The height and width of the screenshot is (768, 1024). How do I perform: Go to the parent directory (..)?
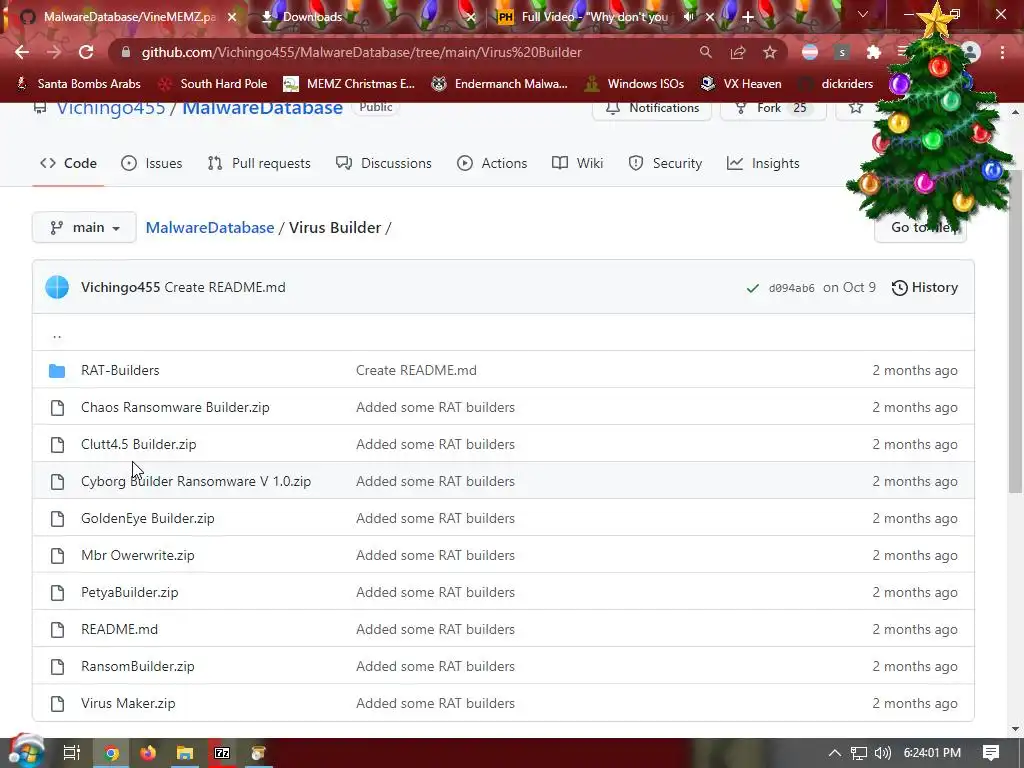tap(57, 334)
